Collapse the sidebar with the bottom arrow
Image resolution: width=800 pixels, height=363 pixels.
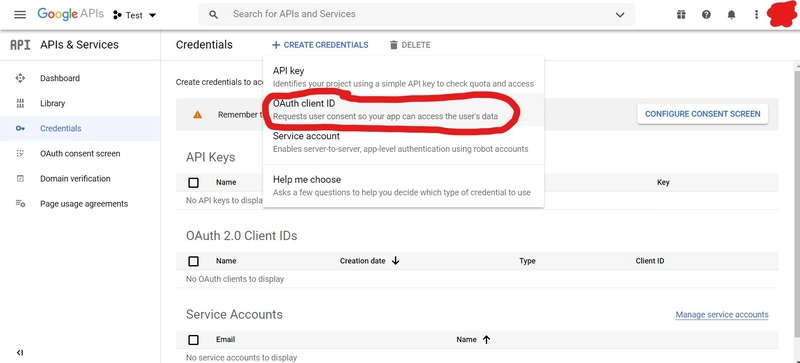pos(20,352)
